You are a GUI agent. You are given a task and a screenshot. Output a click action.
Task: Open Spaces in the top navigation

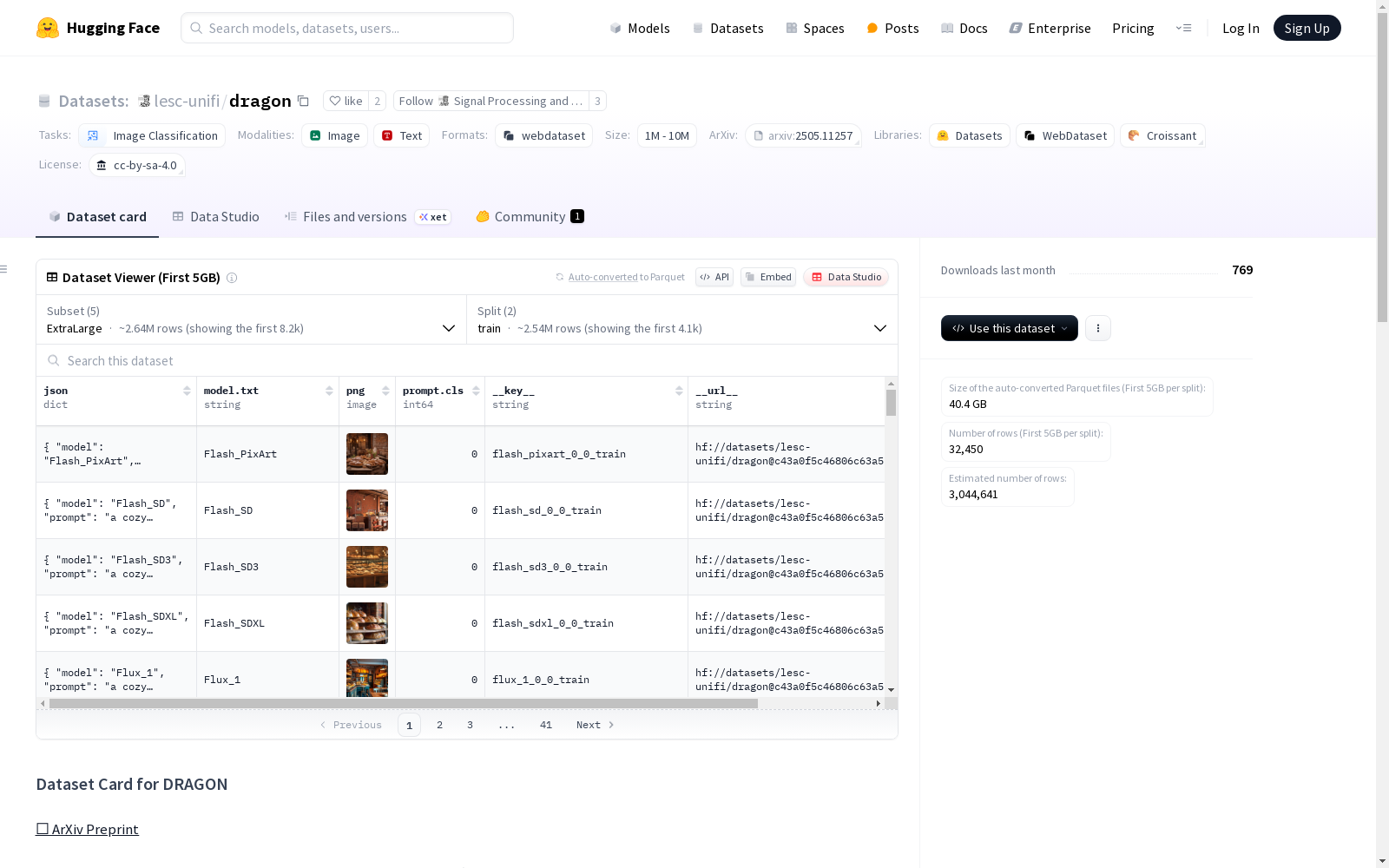[814, 28]
